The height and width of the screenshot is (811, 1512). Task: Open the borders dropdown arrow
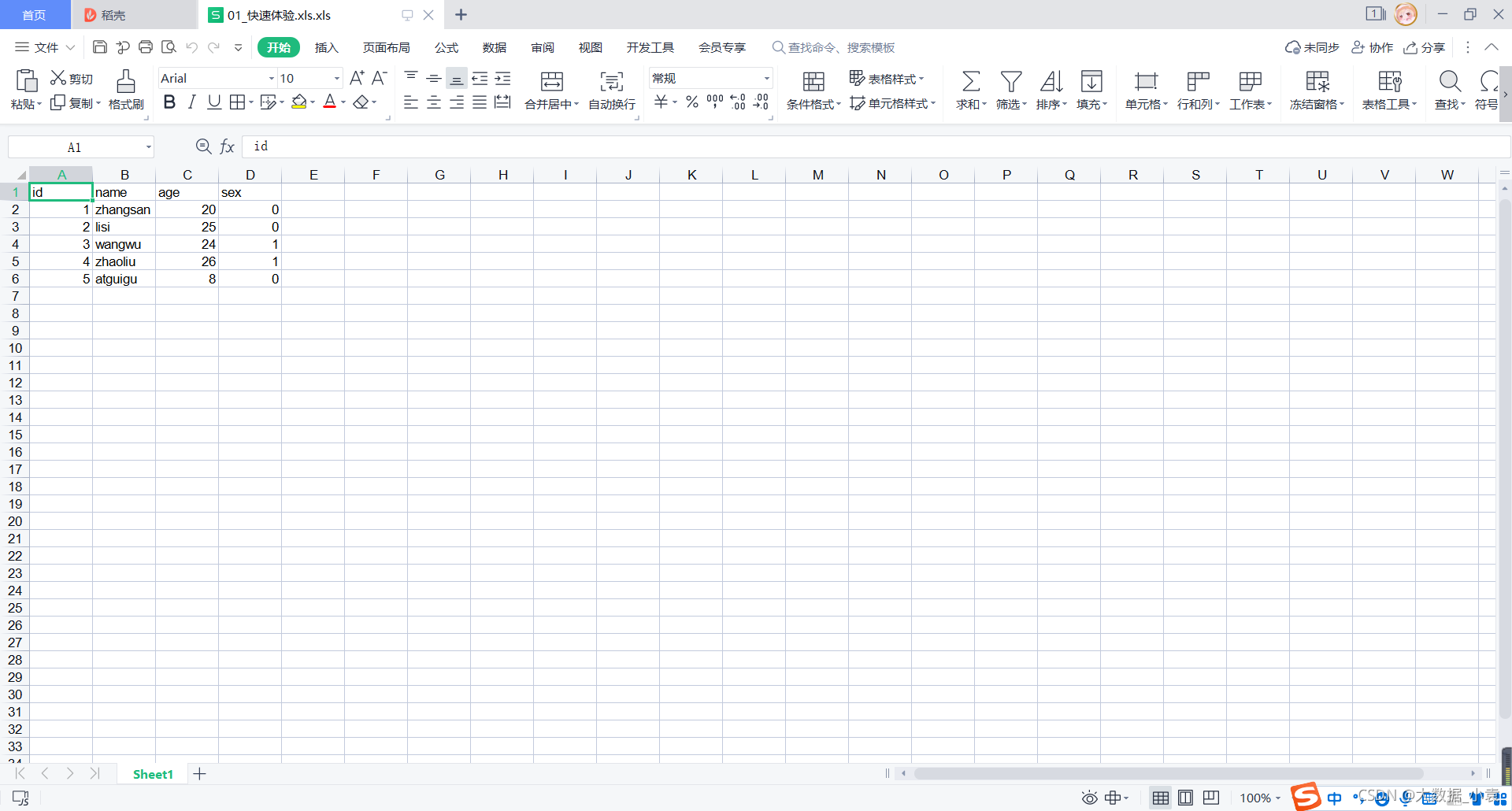click(251, 102)
